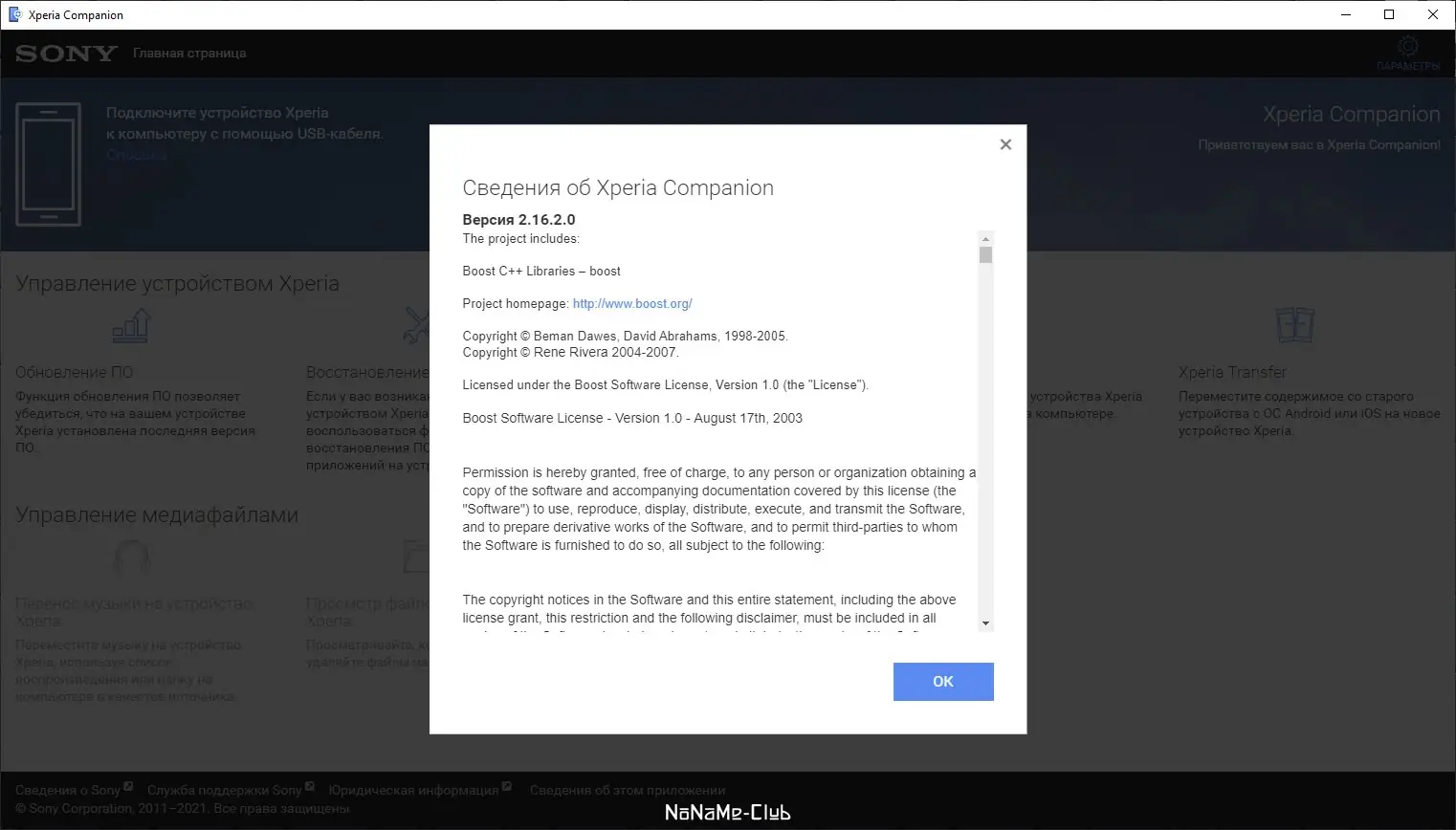1456x830 pixels.
Task: Click the Обновление ПО chart icon
Action: click(x=131, y=326)
